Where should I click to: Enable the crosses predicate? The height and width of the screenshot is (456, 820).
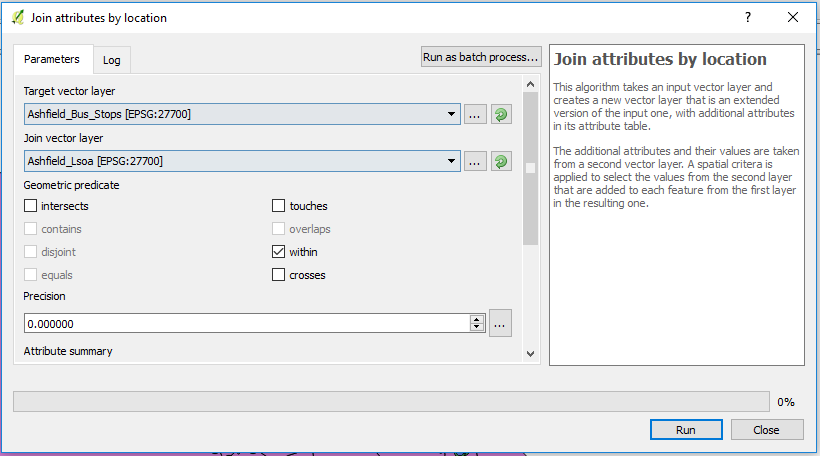click(278, 275)
